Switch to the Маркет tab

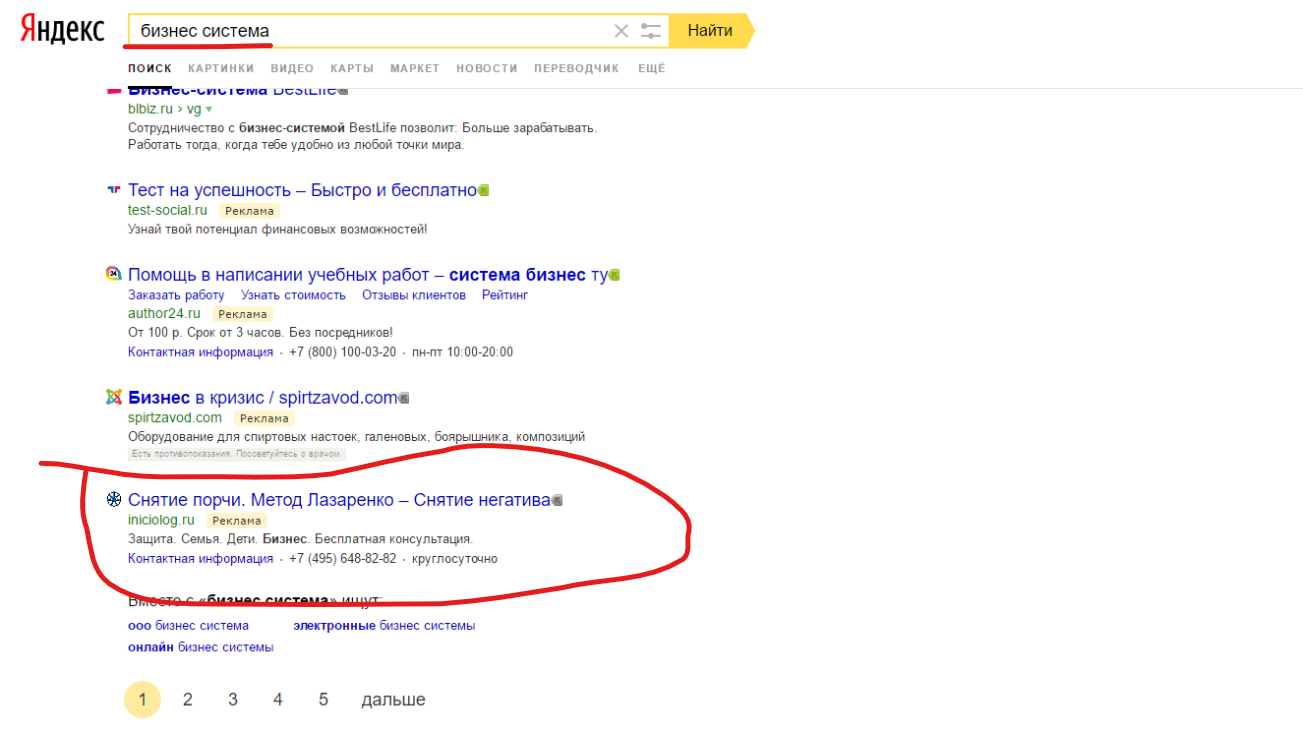[415, 68]
